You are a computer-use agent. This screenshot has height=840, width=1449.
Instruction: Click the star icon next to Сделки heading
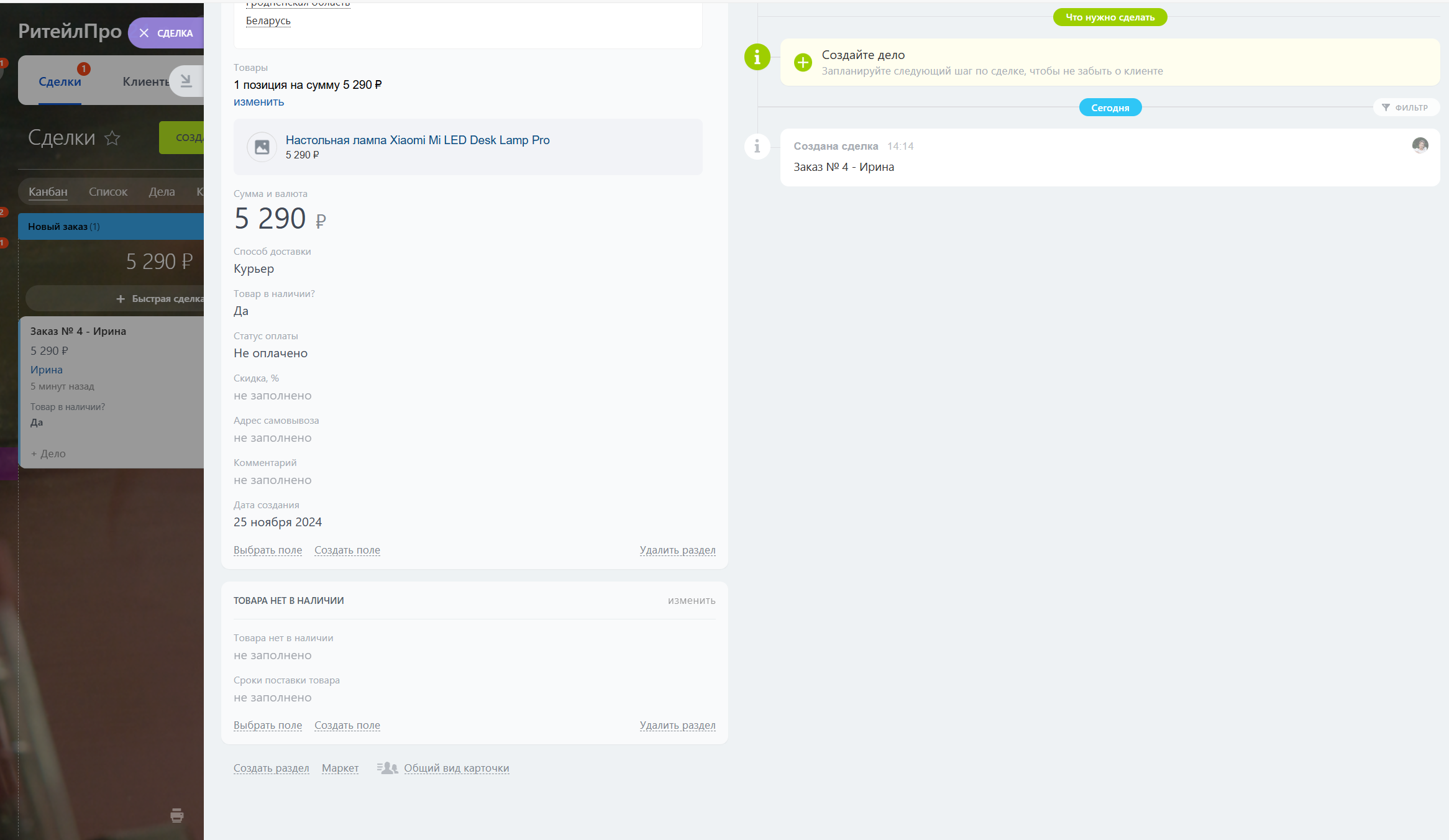click(x=112, y=137)
